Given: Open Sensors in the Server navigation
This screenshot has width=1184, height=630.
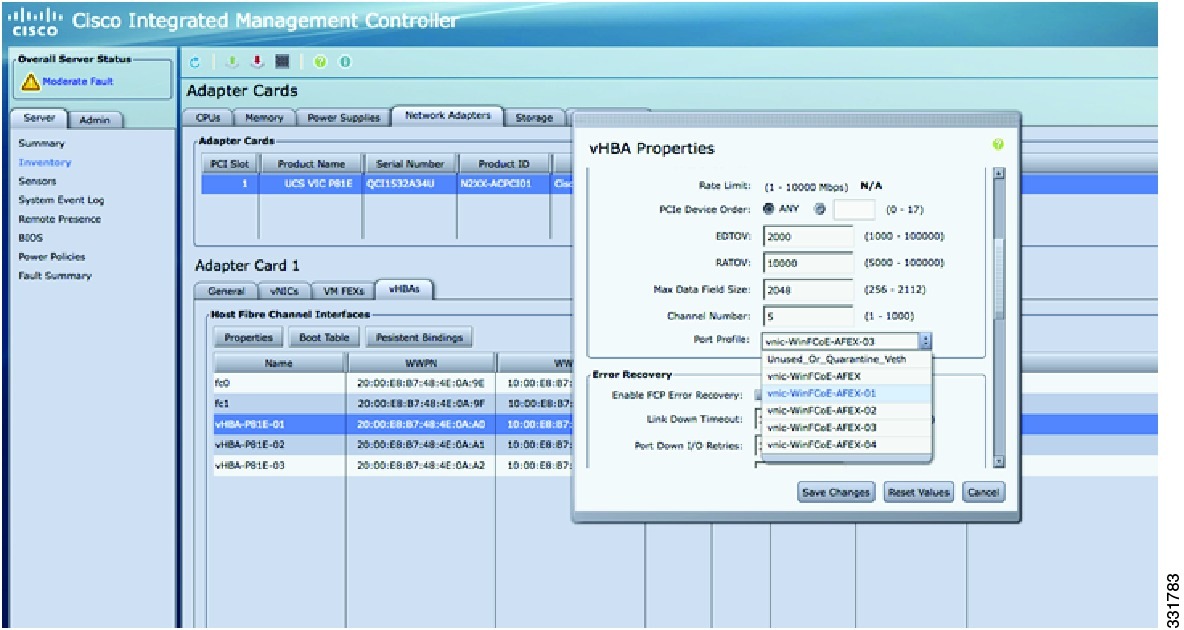Looking at the screenshot, I should click(x=38, y=181).
